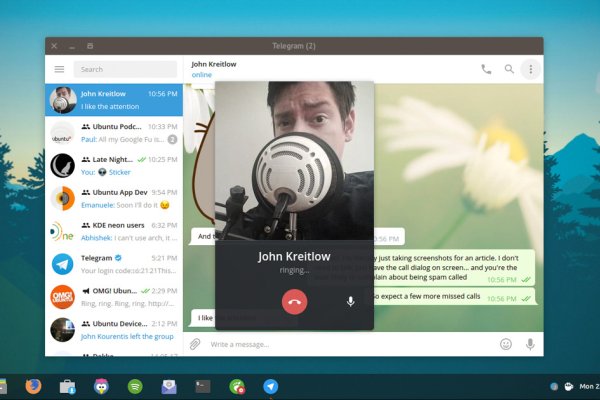
Task: Launch Firefox from the taskbar
Action: pyautogui.click(x=33, y=386)
